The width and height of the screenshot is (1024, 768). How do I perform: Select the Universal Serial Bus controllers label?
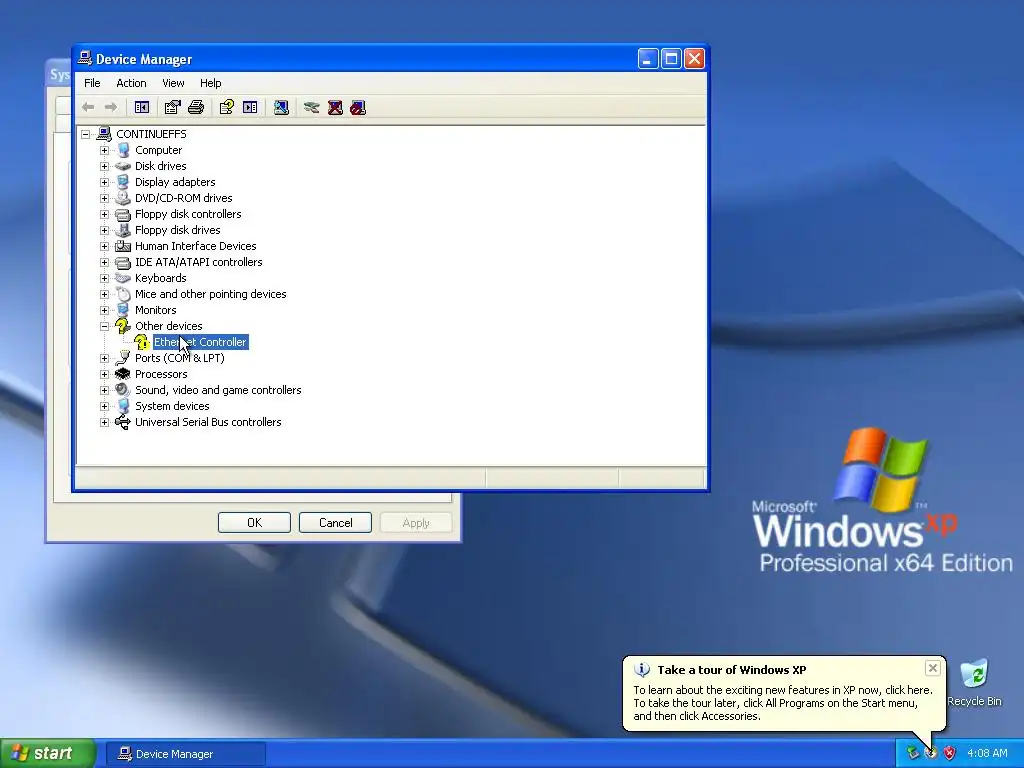(208, 422)
